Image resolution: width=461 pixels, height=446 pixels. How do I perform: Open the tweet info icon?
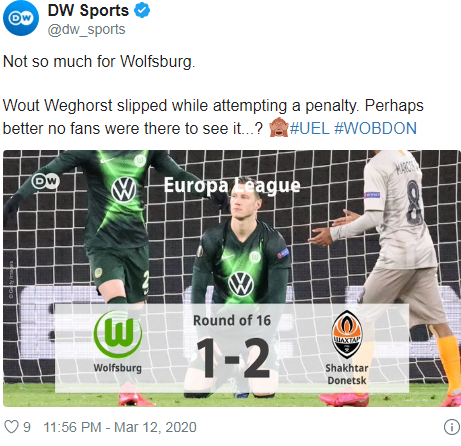coord(452,427)
